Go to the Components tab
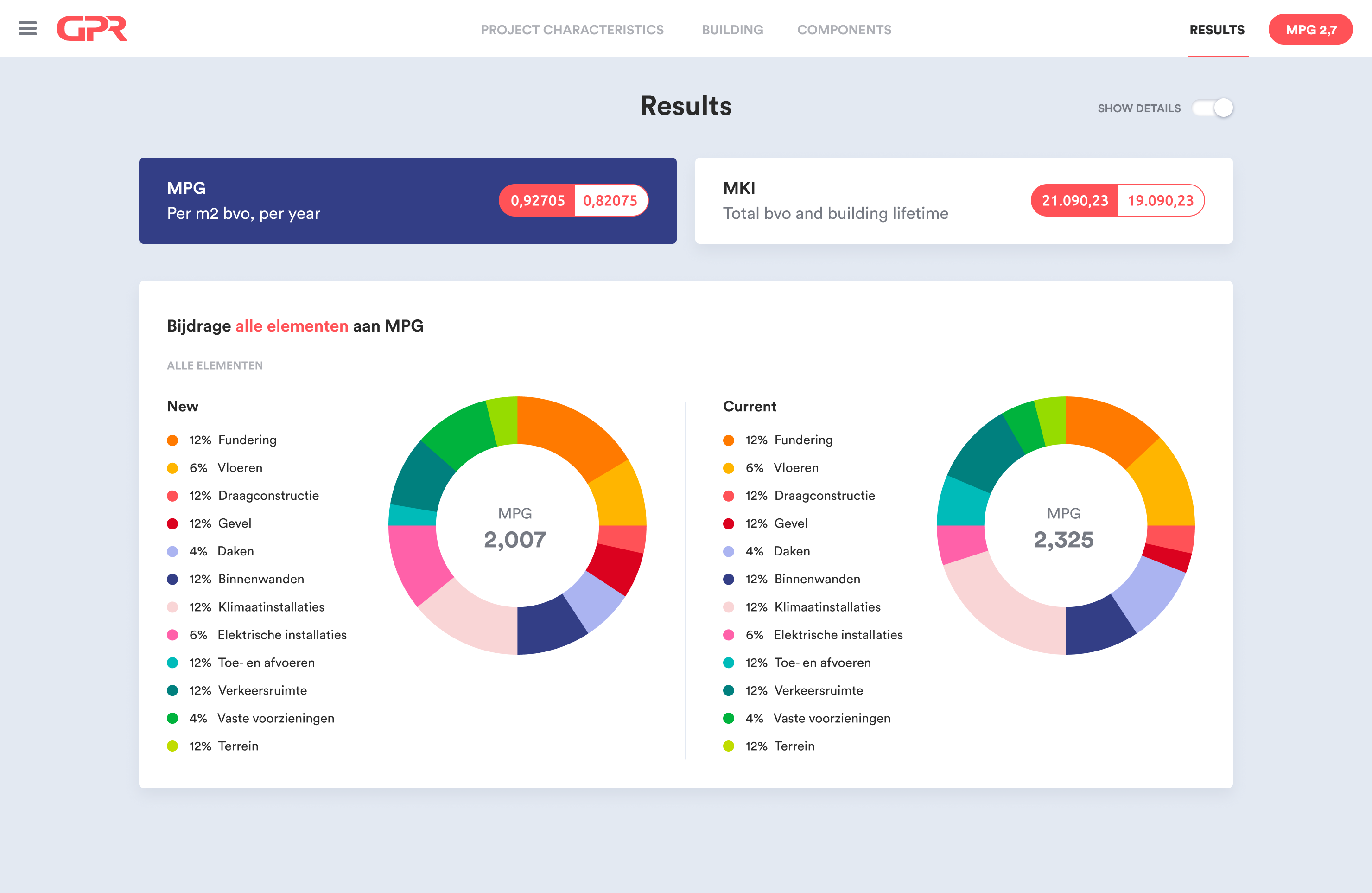The height and width of the screenshot is (893, 1372). point(844,29)
